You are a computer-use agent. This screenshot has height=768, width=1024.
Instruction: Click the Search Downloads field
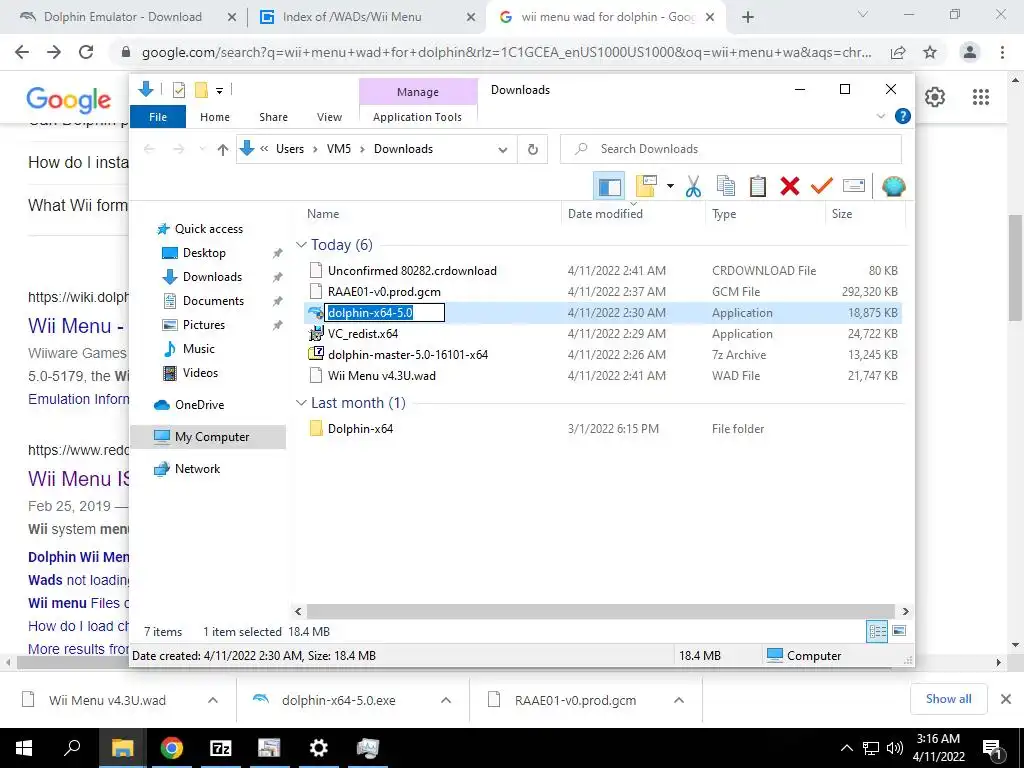point(731,149)
